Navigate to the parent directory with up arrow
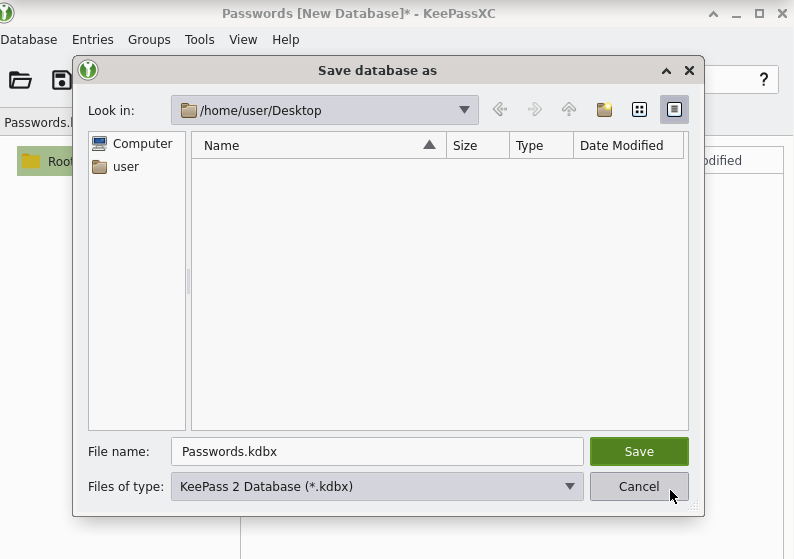Viewport: 794px width, 559px height. pyautogui.click(x=569, y=110)
